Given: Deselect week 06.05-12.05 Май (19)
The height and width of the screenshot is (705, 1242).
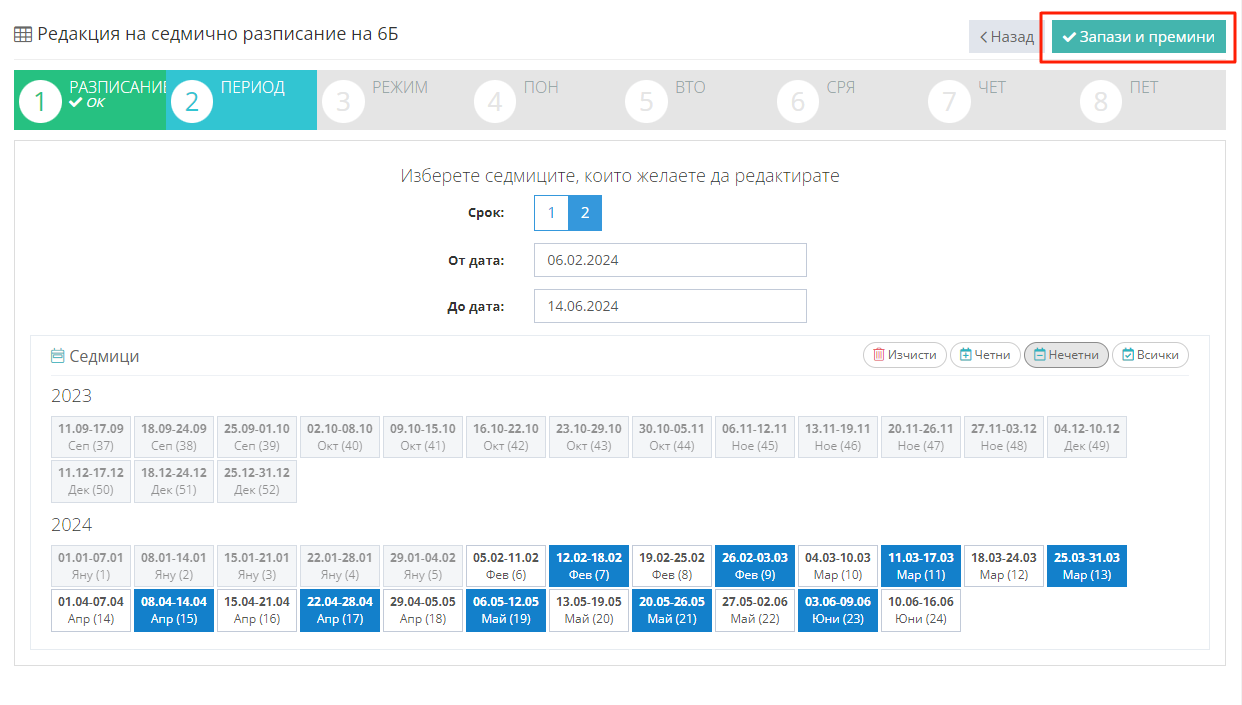Looking at the screenshot, I should (x=506, y=610).
